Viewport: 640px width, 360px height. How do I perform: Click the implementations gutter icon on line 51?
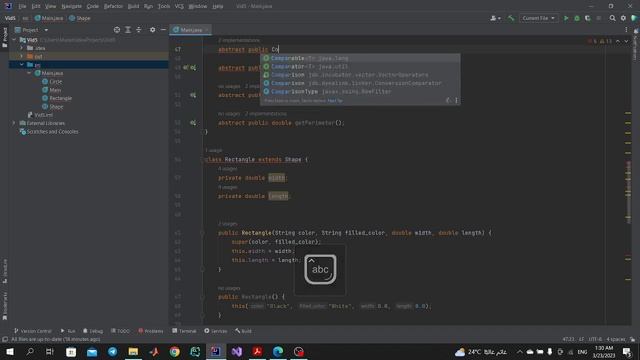pyautogui.click(x=193, y=95)
